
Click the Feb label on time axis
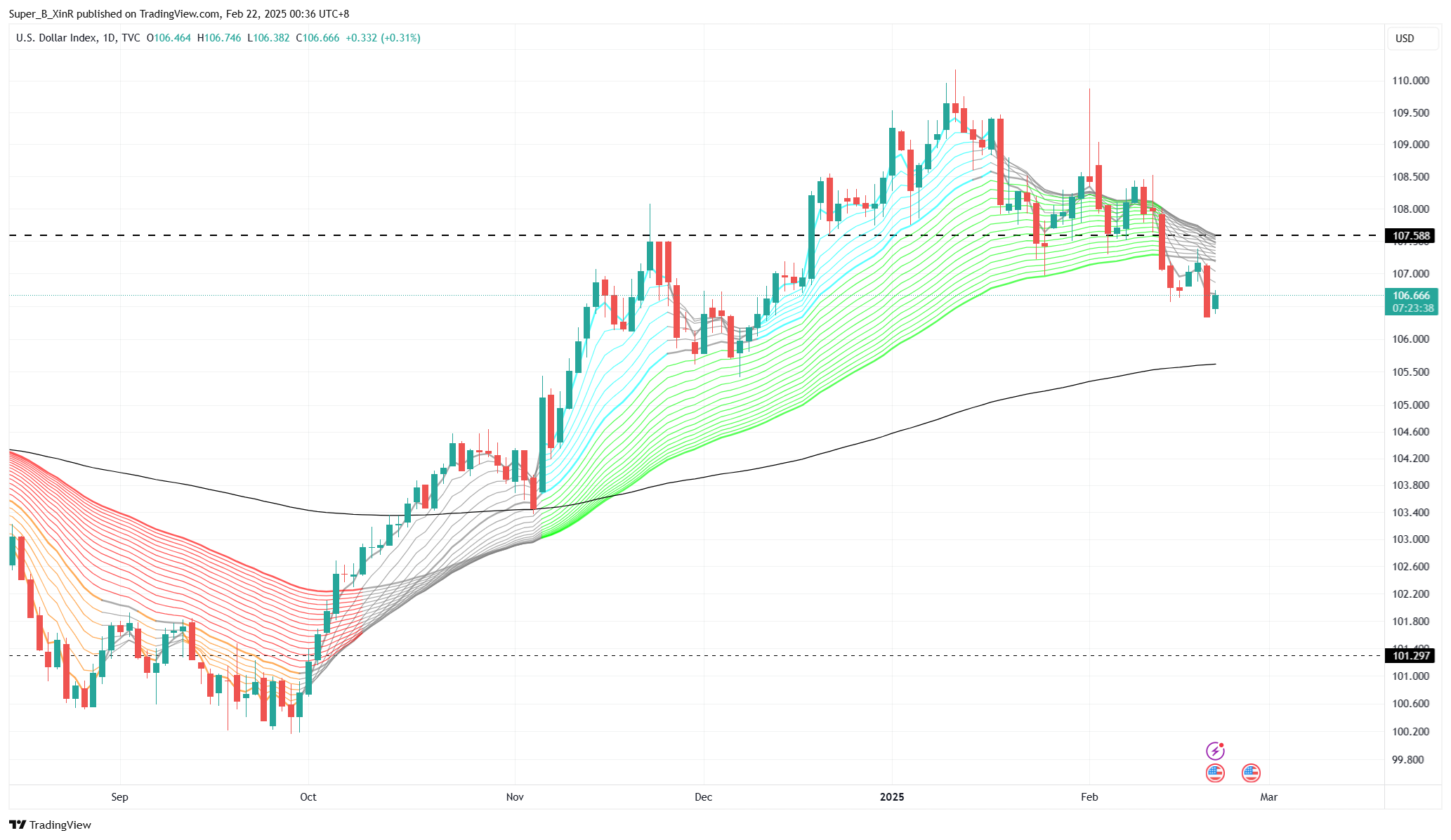pos(1089,797)
